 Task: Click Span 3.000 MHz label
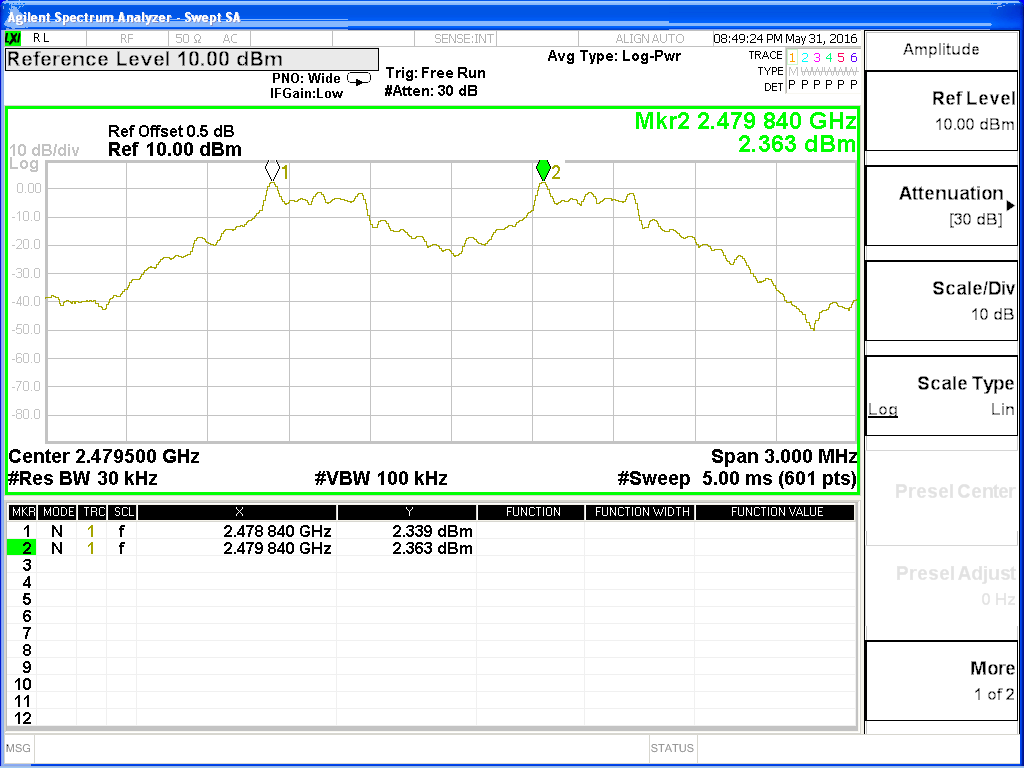(784, 456)
